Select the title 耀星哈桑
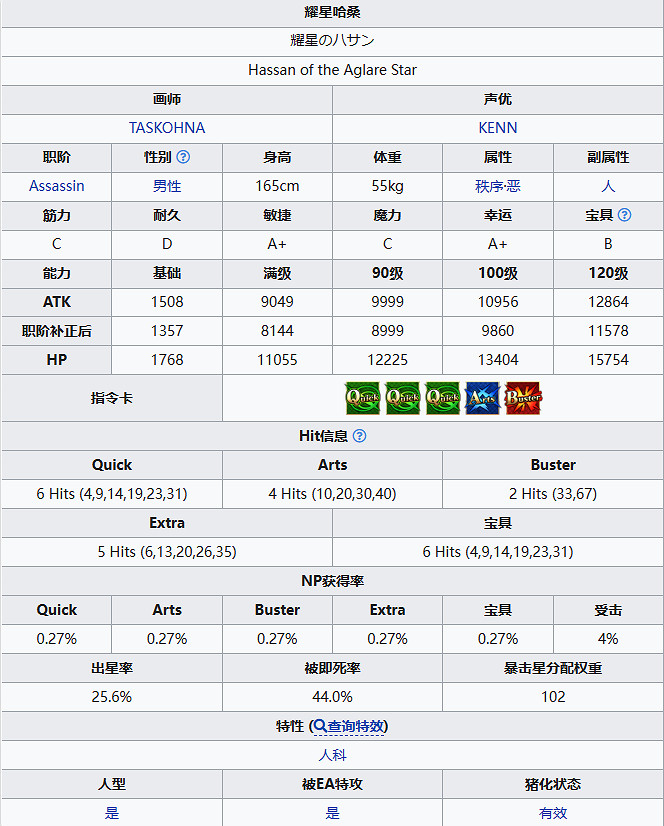Viewport: 664px width, 826px height. coord(333,12)
